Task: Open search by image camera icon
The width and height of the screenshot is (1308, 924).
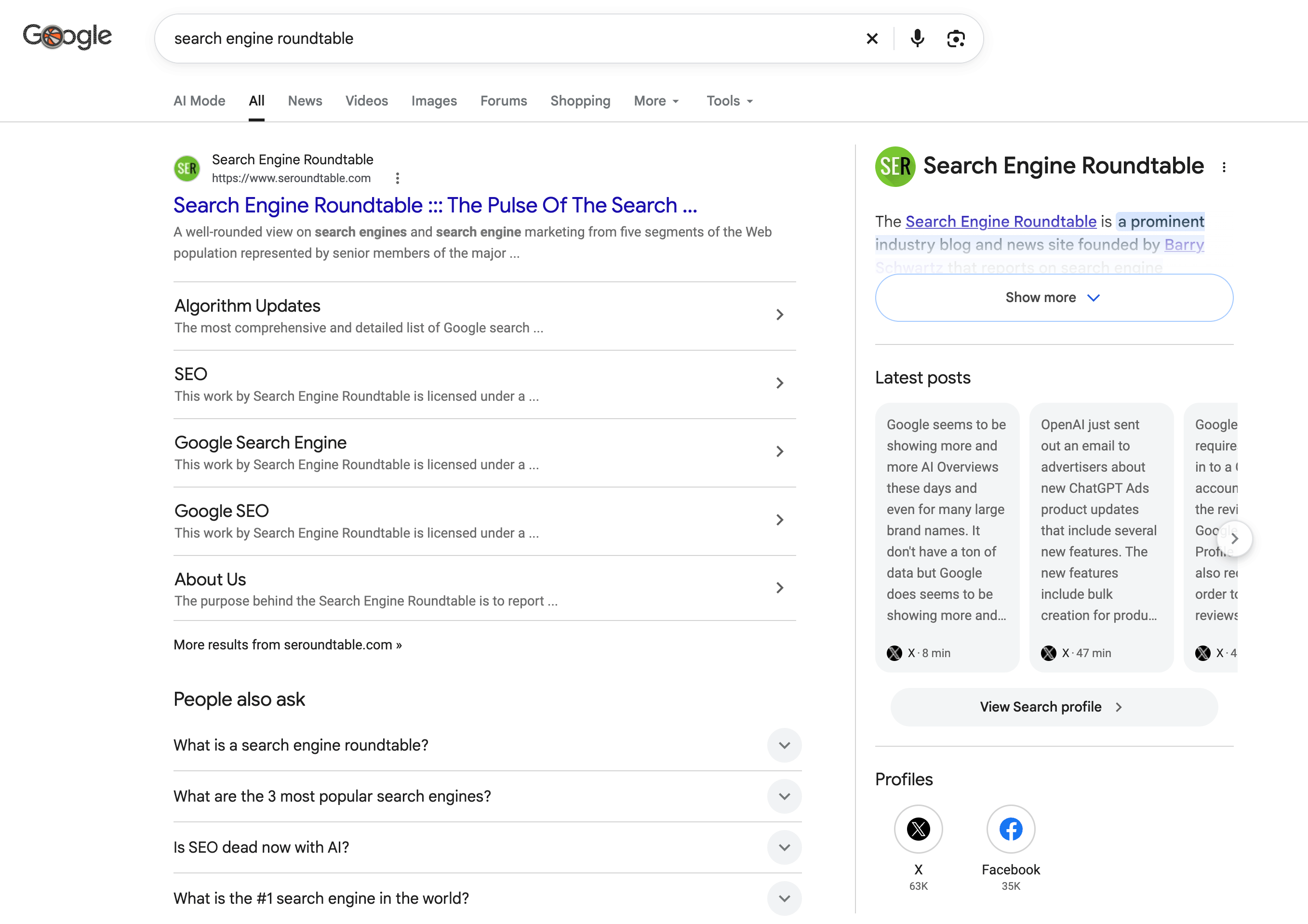Action: 956,39
